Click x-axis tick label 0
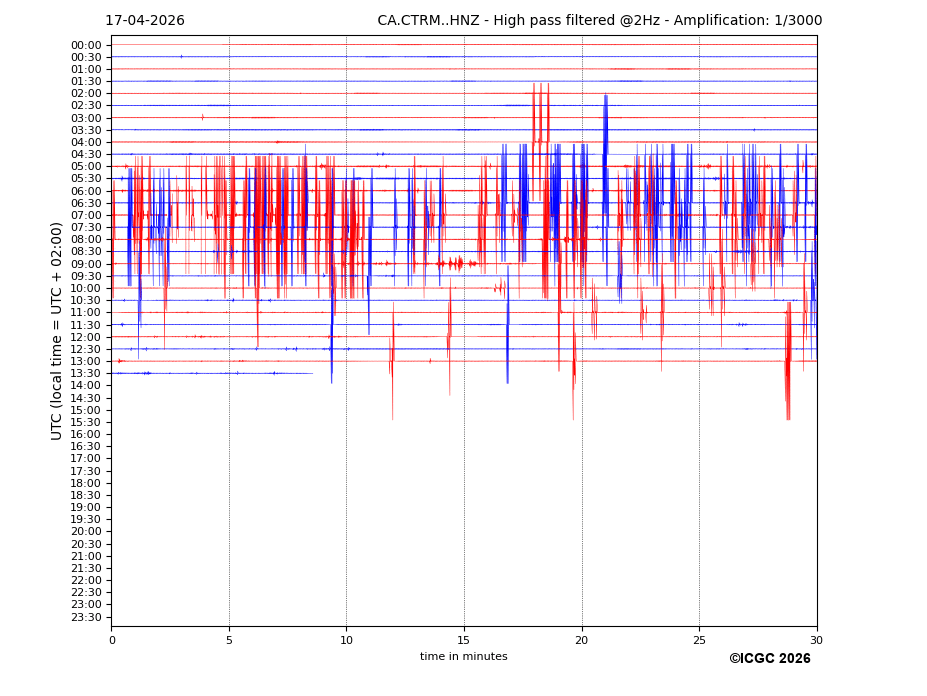This screenshot has width=927, height=696. tap(112, 640)
